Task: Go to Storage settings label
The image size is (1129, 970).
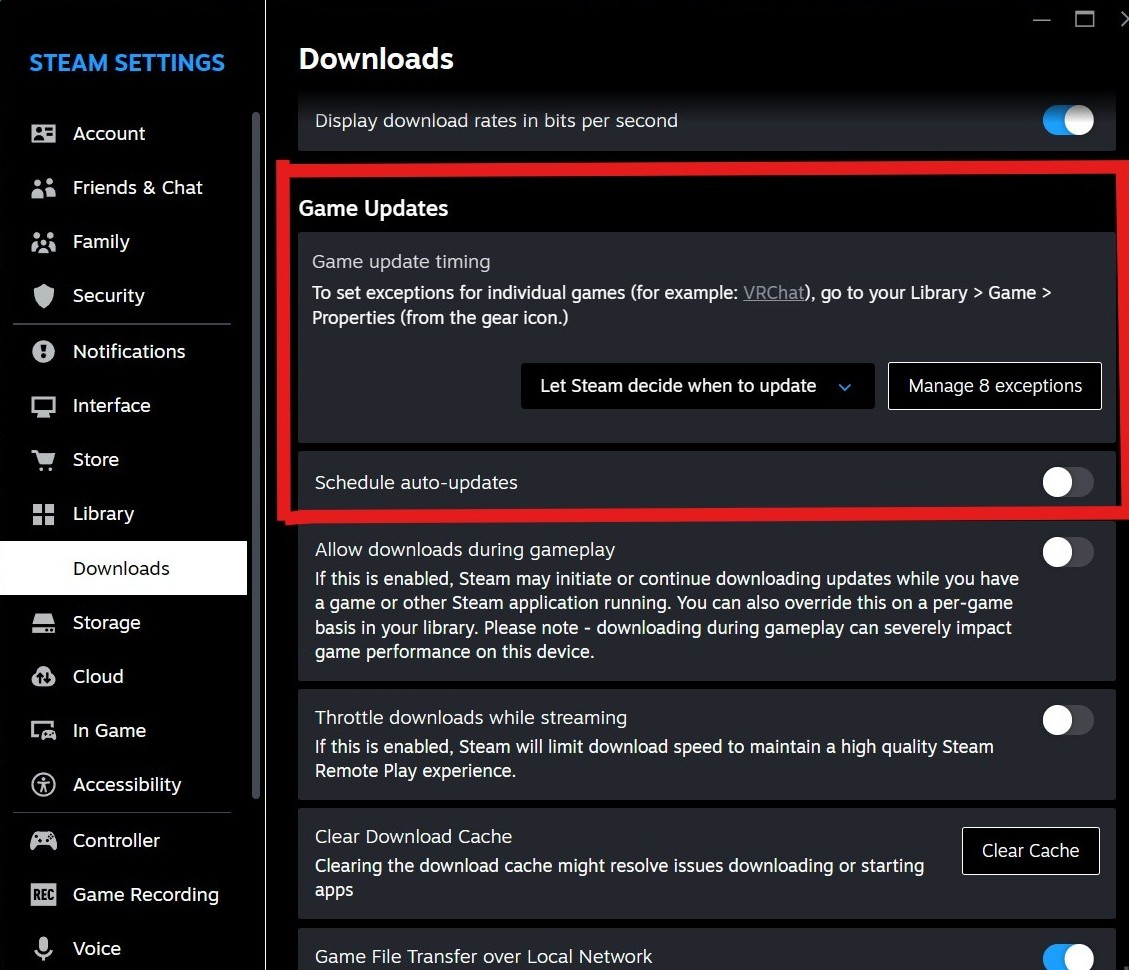Action: point(107,623)
